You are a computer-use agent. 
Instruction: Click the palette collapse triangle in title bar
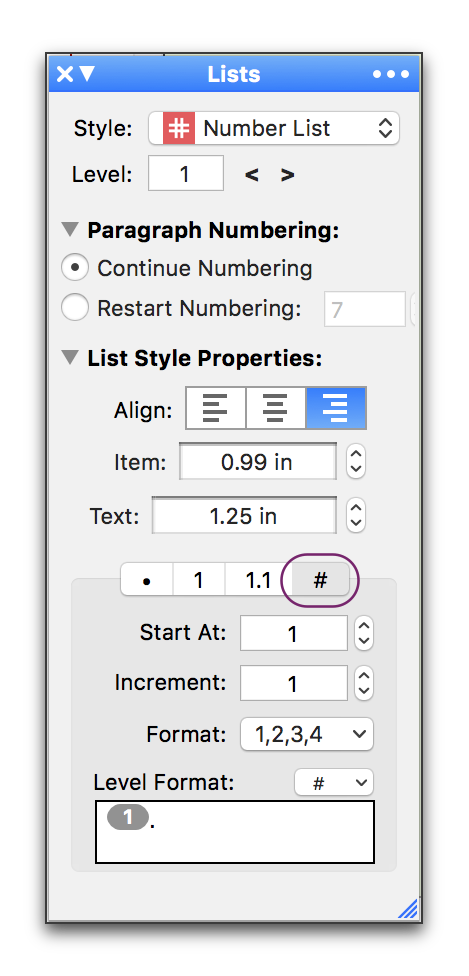tap(87, 74)
